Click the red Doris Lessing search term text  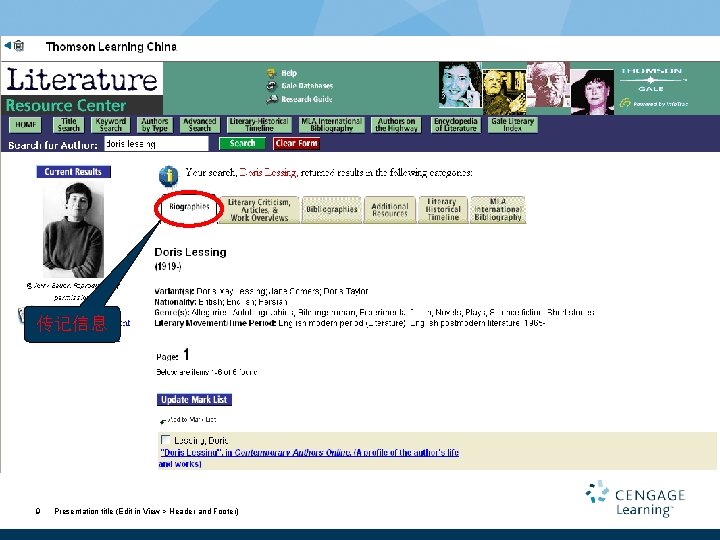269,173
